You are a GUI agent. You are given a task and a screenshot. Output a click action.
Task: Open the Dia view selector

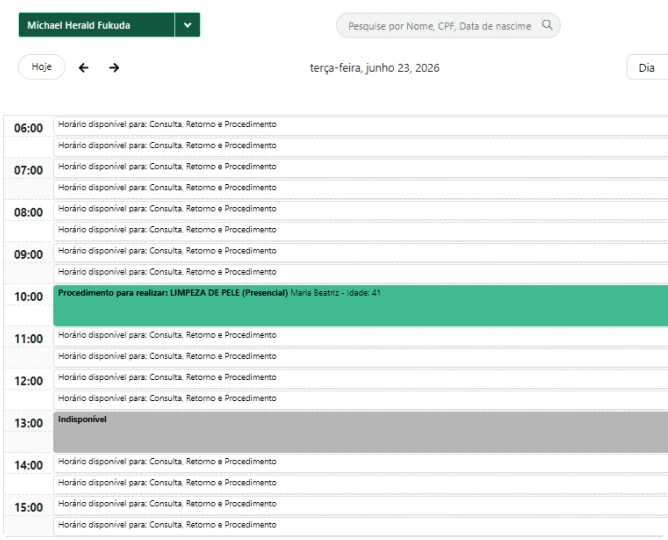pyautogui.click(x=647, y=67)
